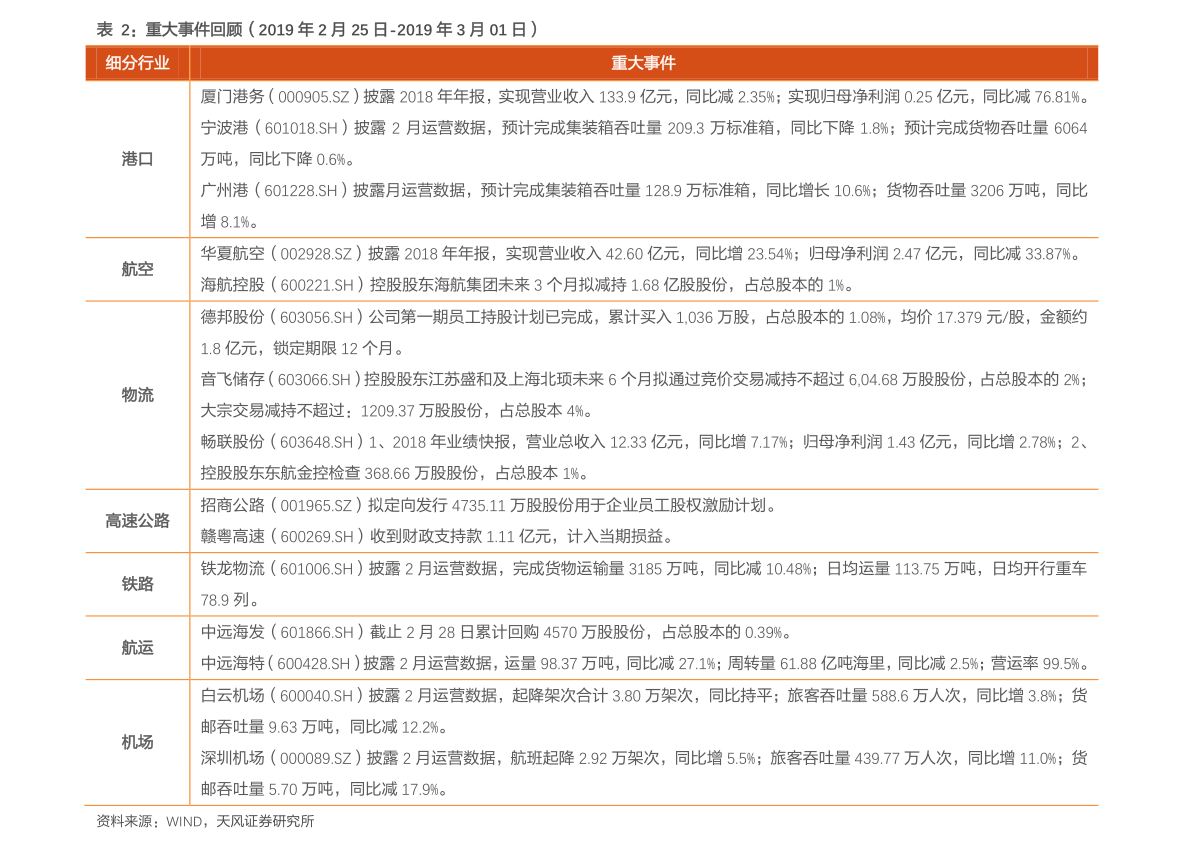Click stock code 601228.SH for 广州港

[301, 191]
